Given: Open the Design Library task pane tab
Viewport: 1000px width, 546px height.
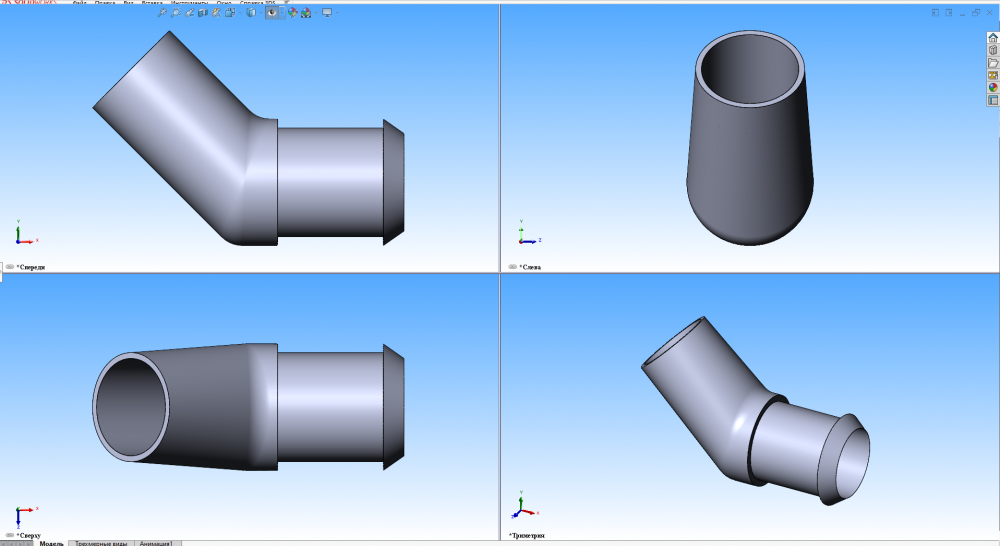Looking at the screenshot, I should [993, 50].
